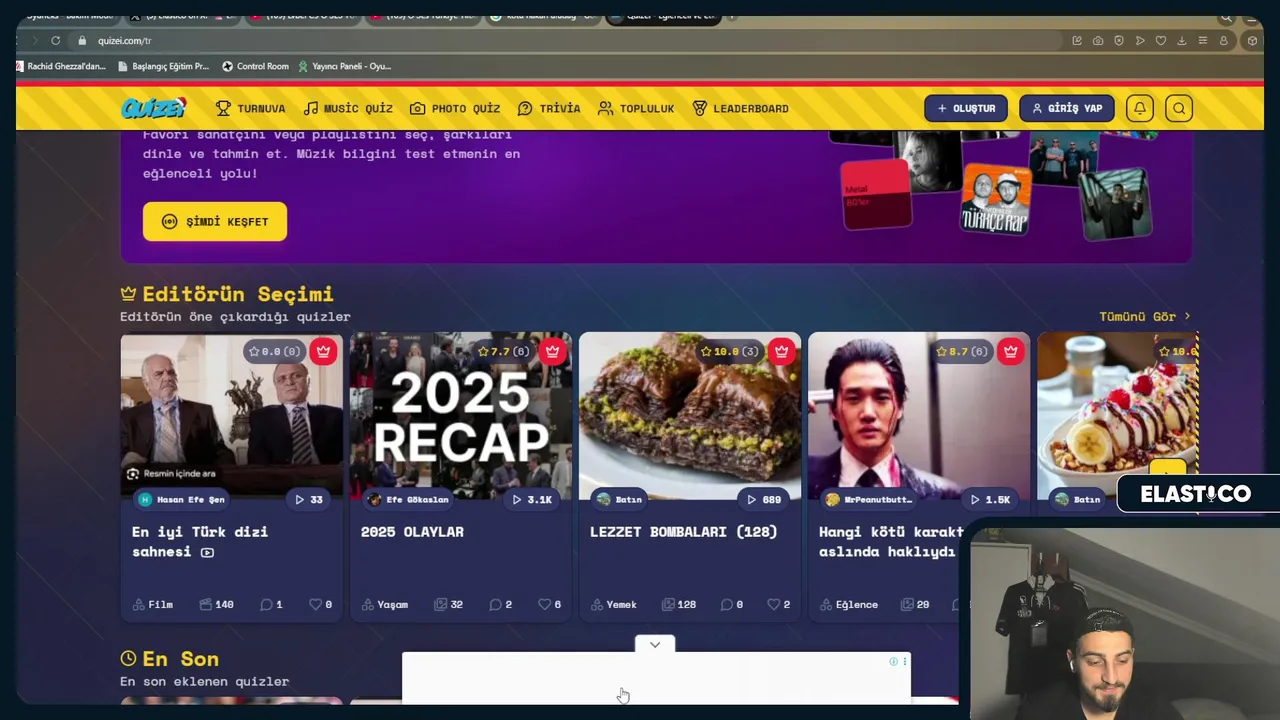1280x720 pixels.
Task: Click the Film category tag
Action: pyautogui.click(x=153, y=604)
